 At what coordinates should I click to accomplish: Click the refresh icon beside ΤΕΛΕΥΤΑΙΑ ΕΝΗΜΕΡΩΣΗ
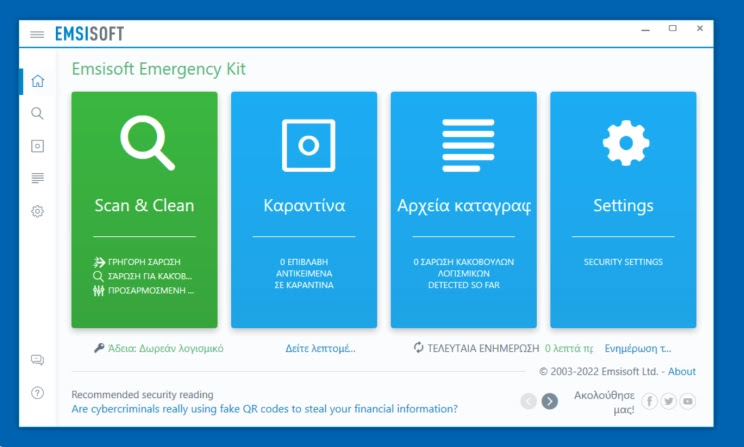tap(418, 348)
